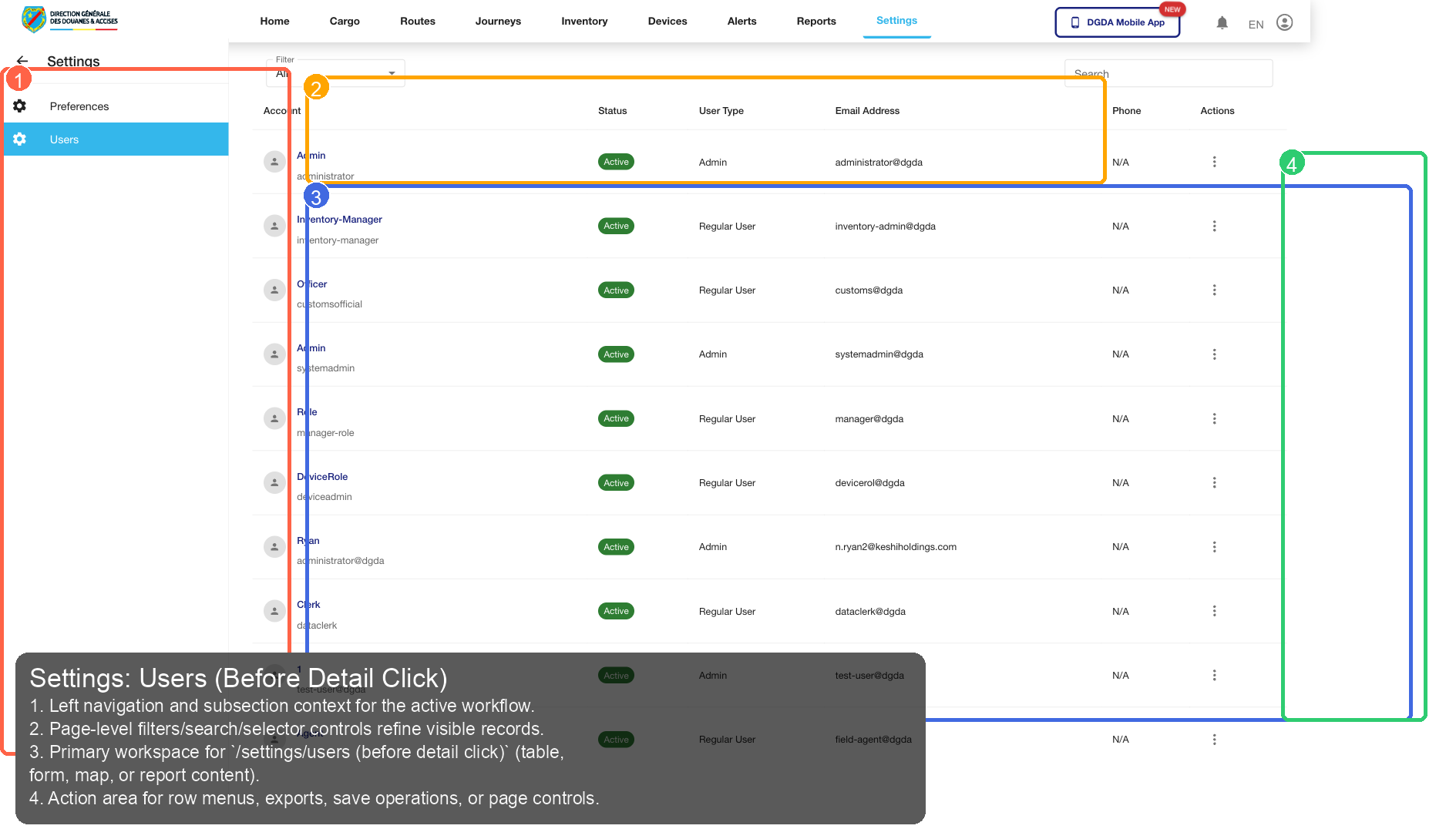Viewport: 1456px width, 839px height.
Task: Click the phone icon inside DGDA Mobile App button
Action: point(1074,22)
